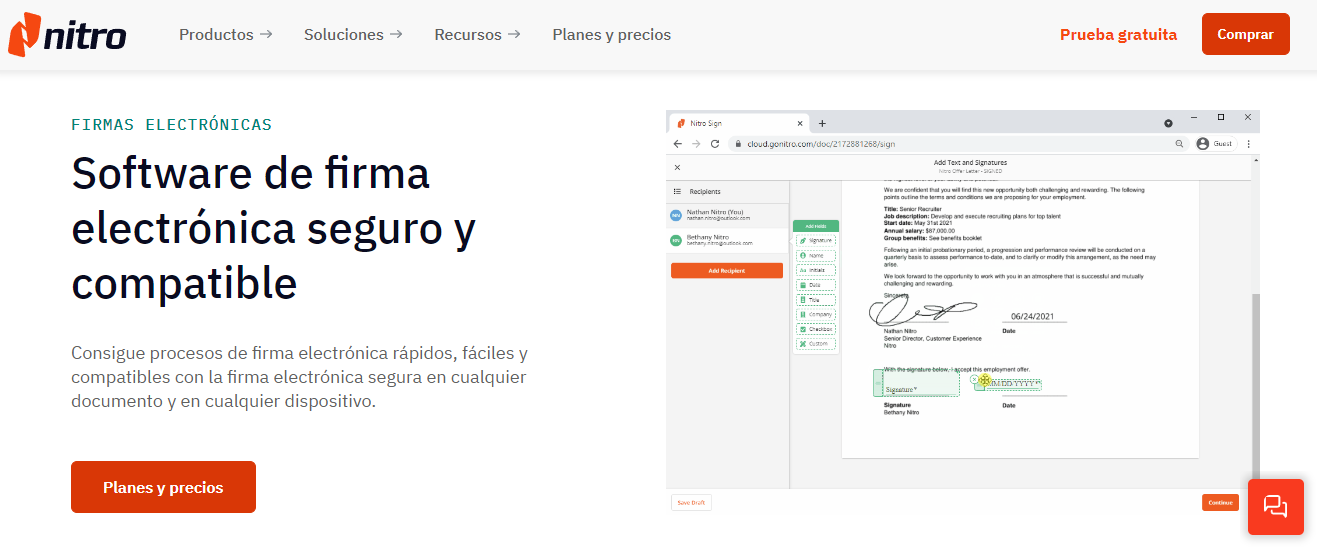Click the FIRMAS ELECTRÓNICAS heading text

pyautogui.click(x=172, y=125)
